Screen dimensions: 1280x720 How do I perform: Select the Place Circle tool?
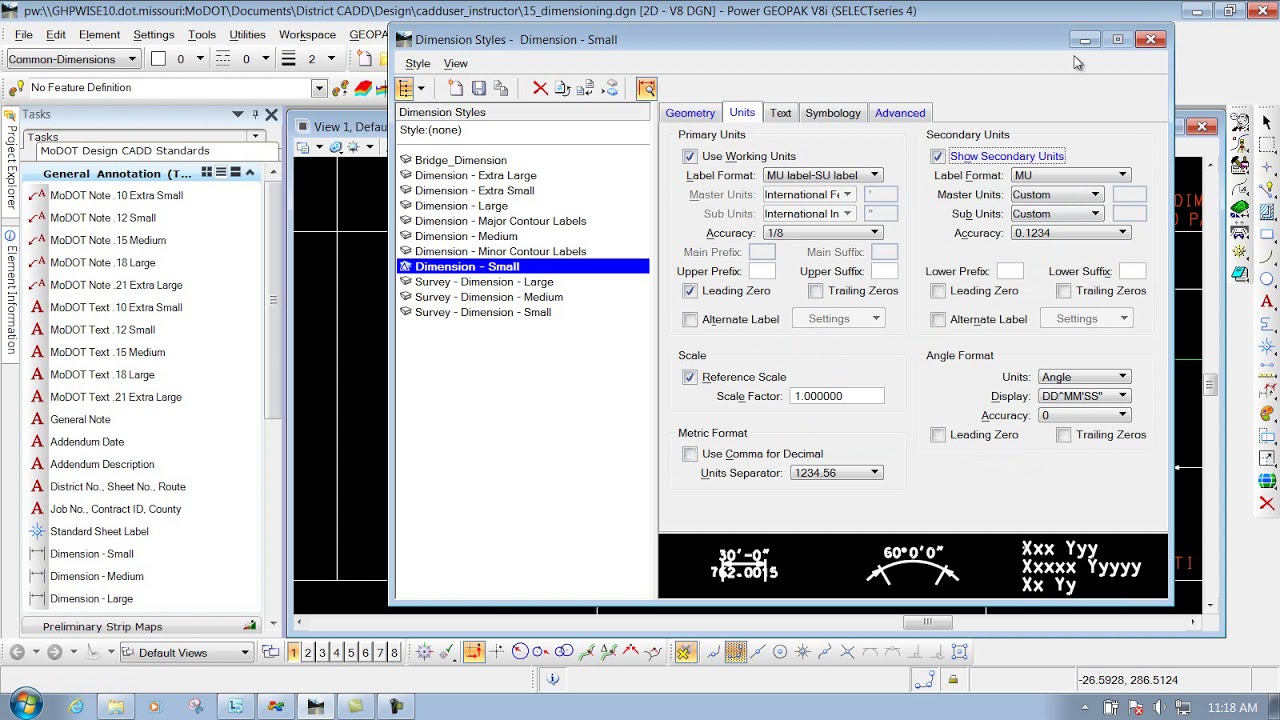tap(1267, 279)
